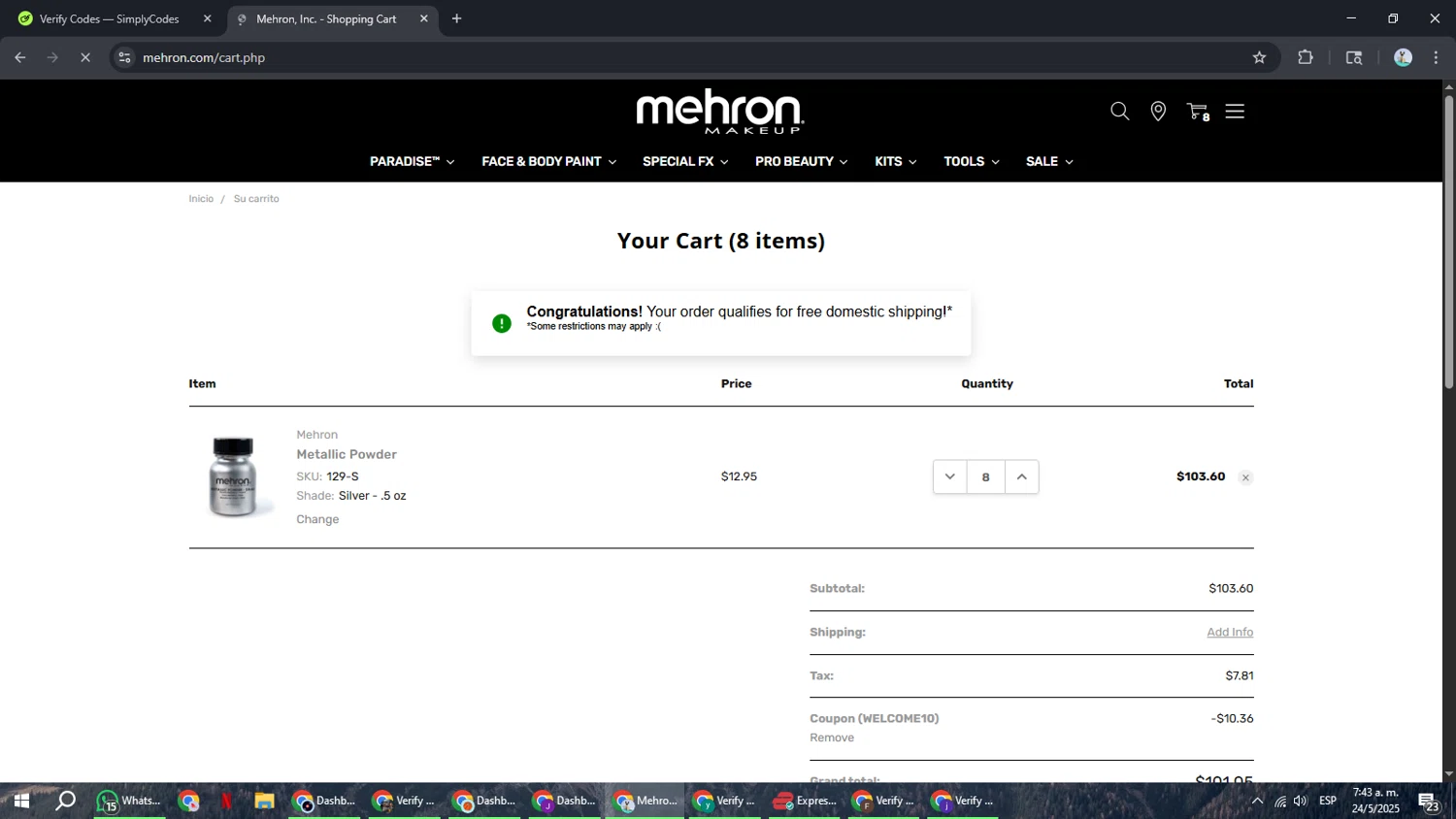Click the Metallic Powder product thumbnail

point(233,476)
